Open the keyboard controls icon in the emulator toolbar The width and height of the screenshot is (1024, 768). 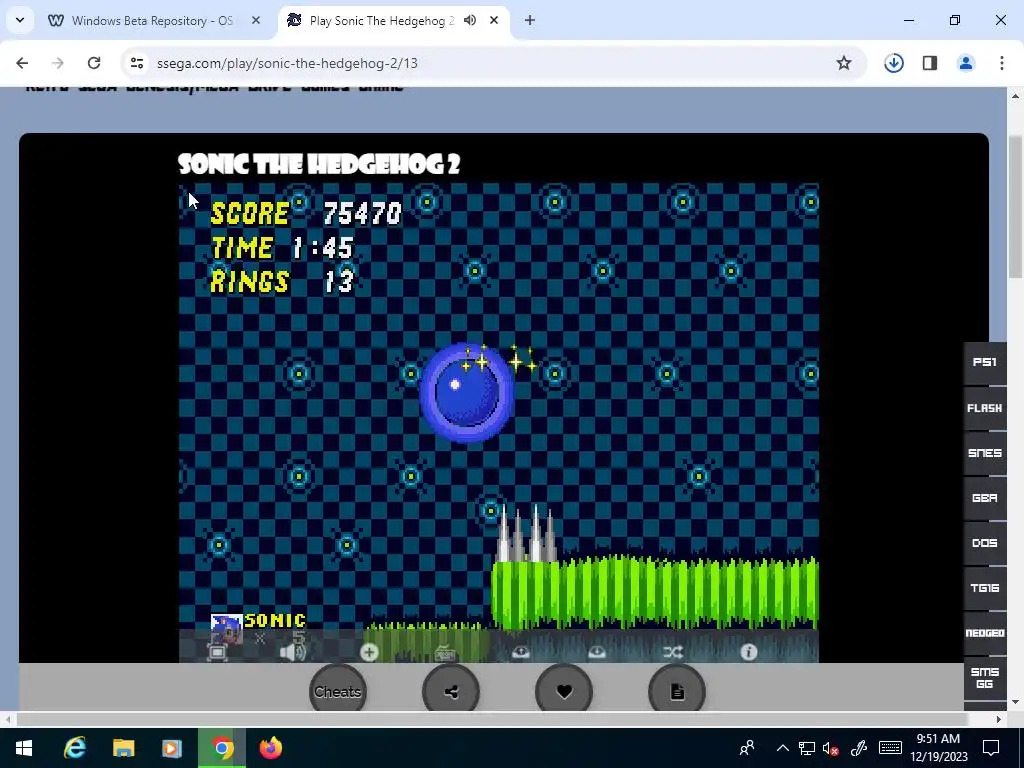(x=445, y=652)
